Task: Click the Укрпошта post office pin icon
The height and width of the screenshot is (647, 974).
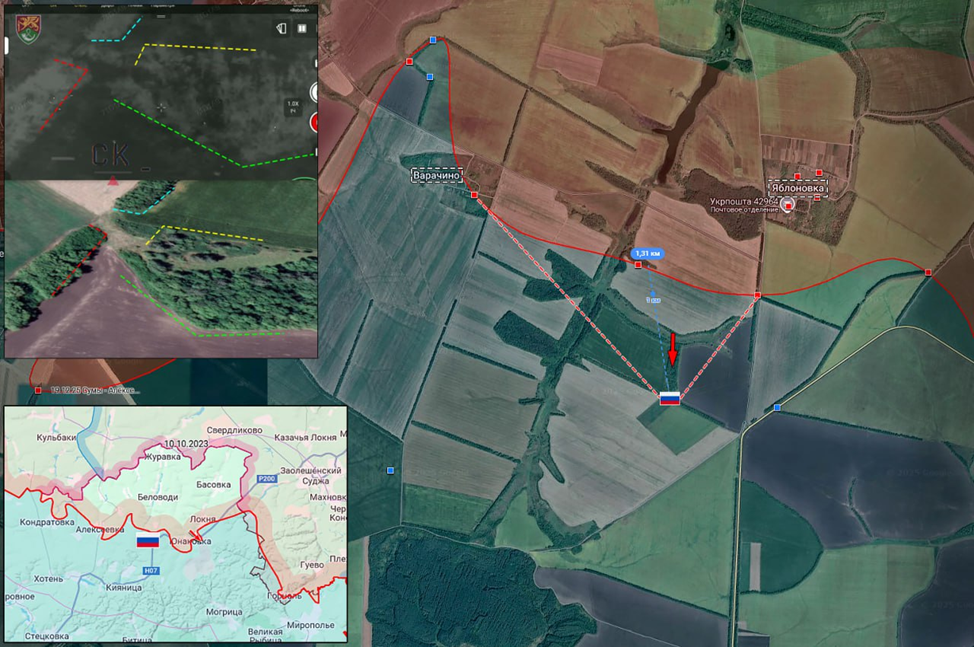Action: tap(788, 206)
